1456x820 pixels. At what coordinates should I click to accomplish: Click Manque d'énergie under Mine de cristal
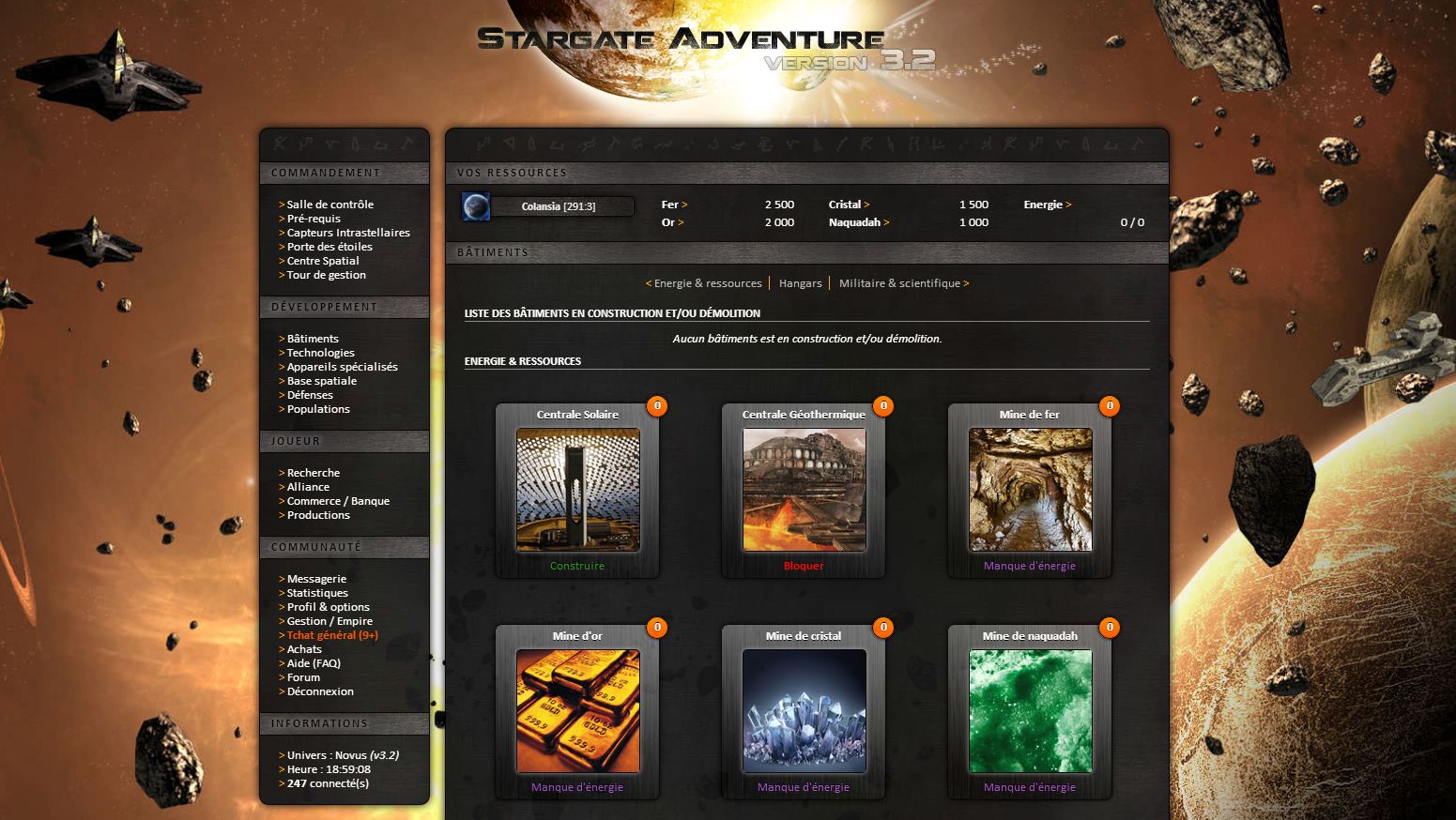[x=804, y=787]
